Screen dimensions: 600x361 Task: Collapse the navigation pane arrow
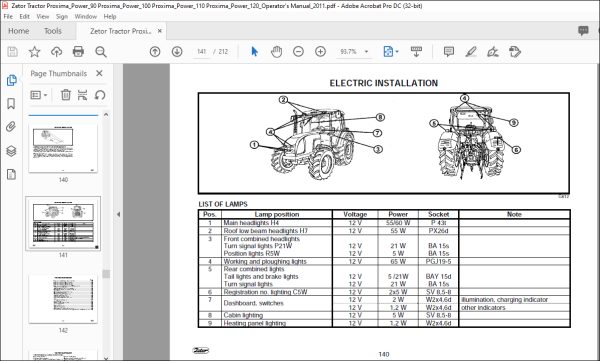(x=118, y=214)
